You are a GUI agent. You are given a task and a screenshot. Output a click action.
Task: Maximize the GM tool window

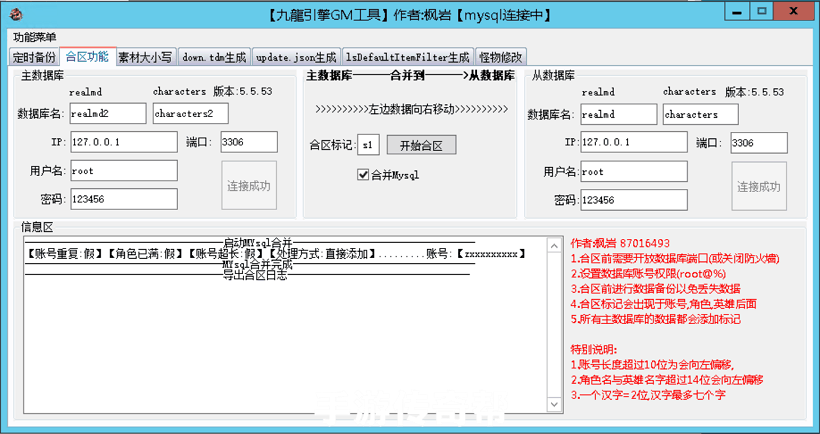[x=762, y=11]
